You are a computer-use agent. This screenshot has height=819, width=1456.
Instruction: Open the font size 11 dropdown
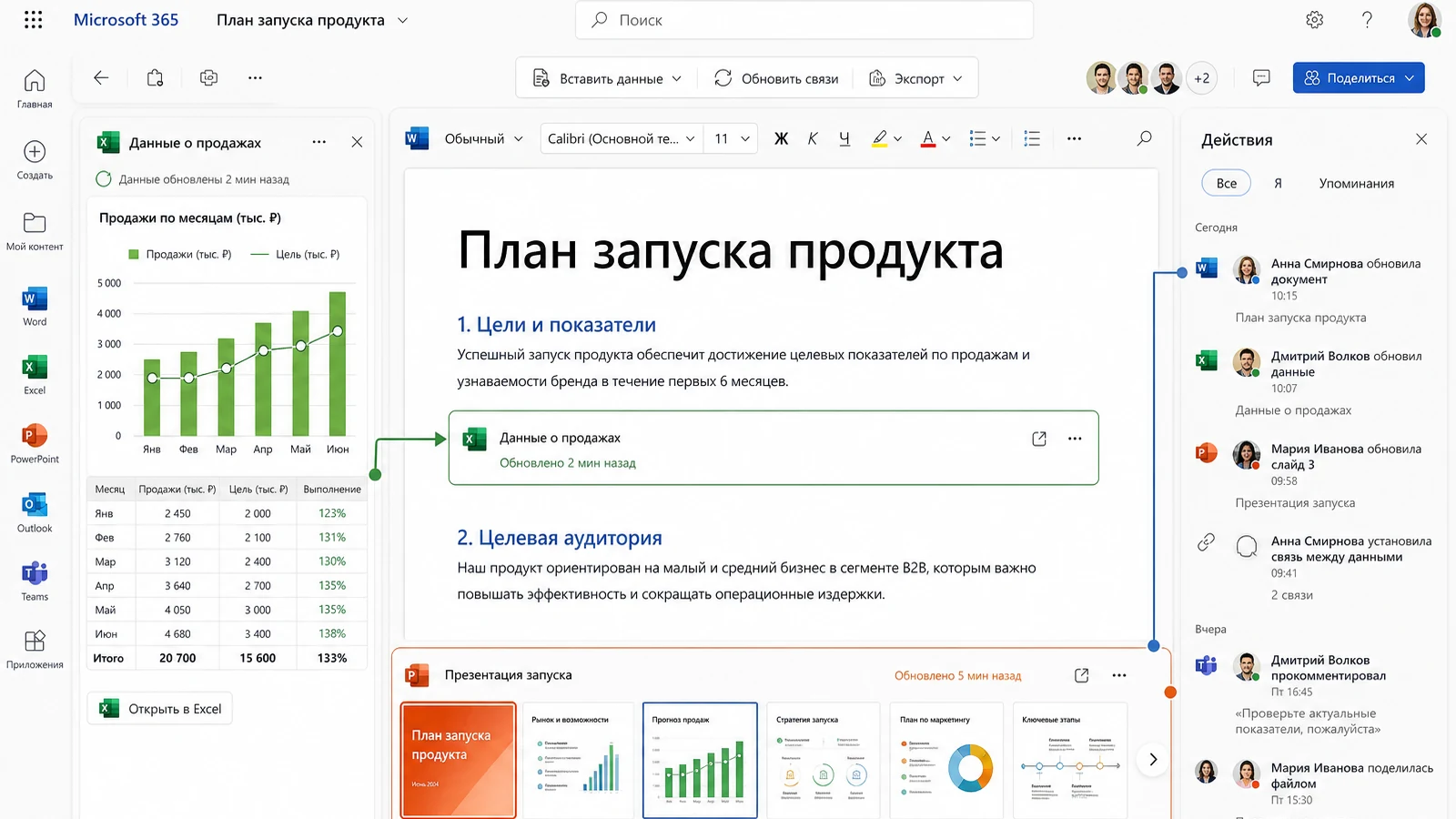(732, 138)
